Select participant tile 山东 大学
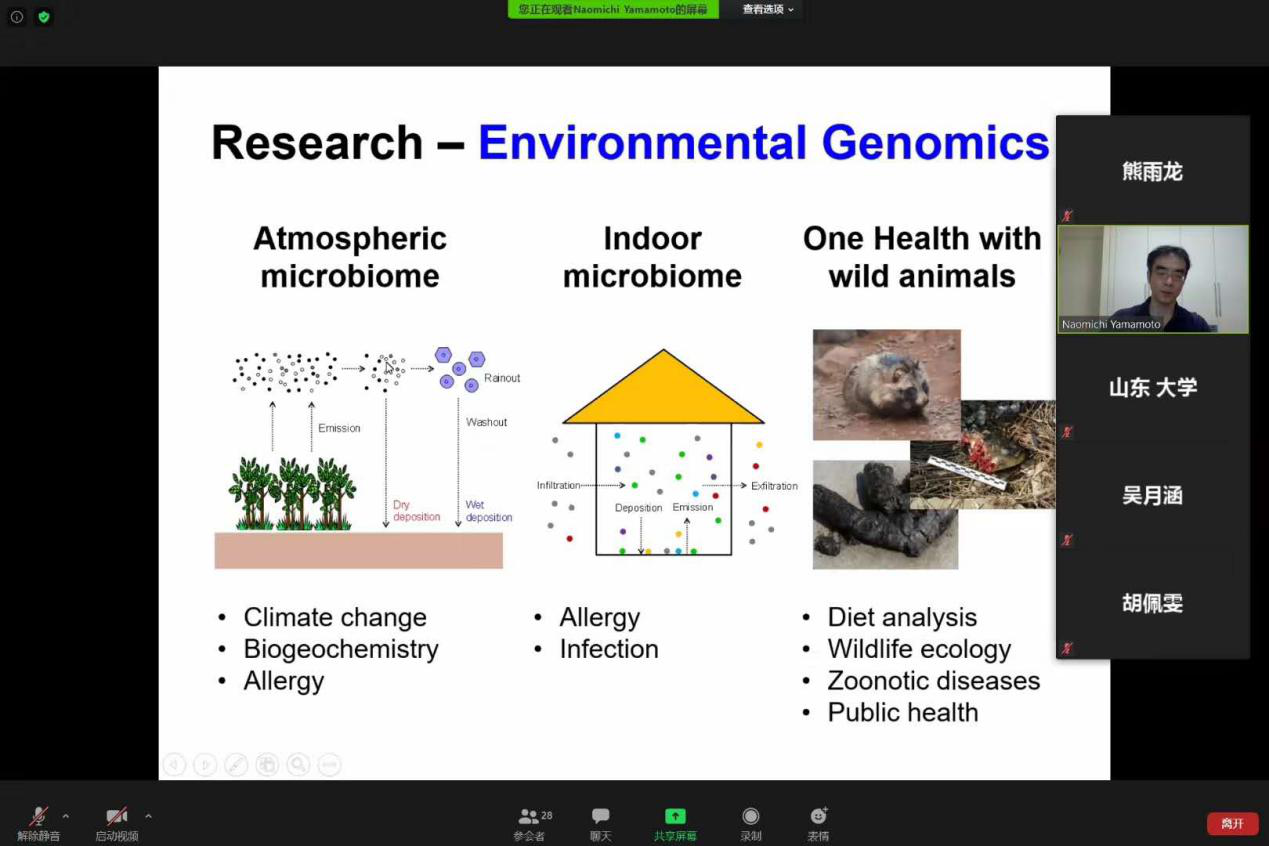Screen dimensions: 1269x846 [1152, 388]
